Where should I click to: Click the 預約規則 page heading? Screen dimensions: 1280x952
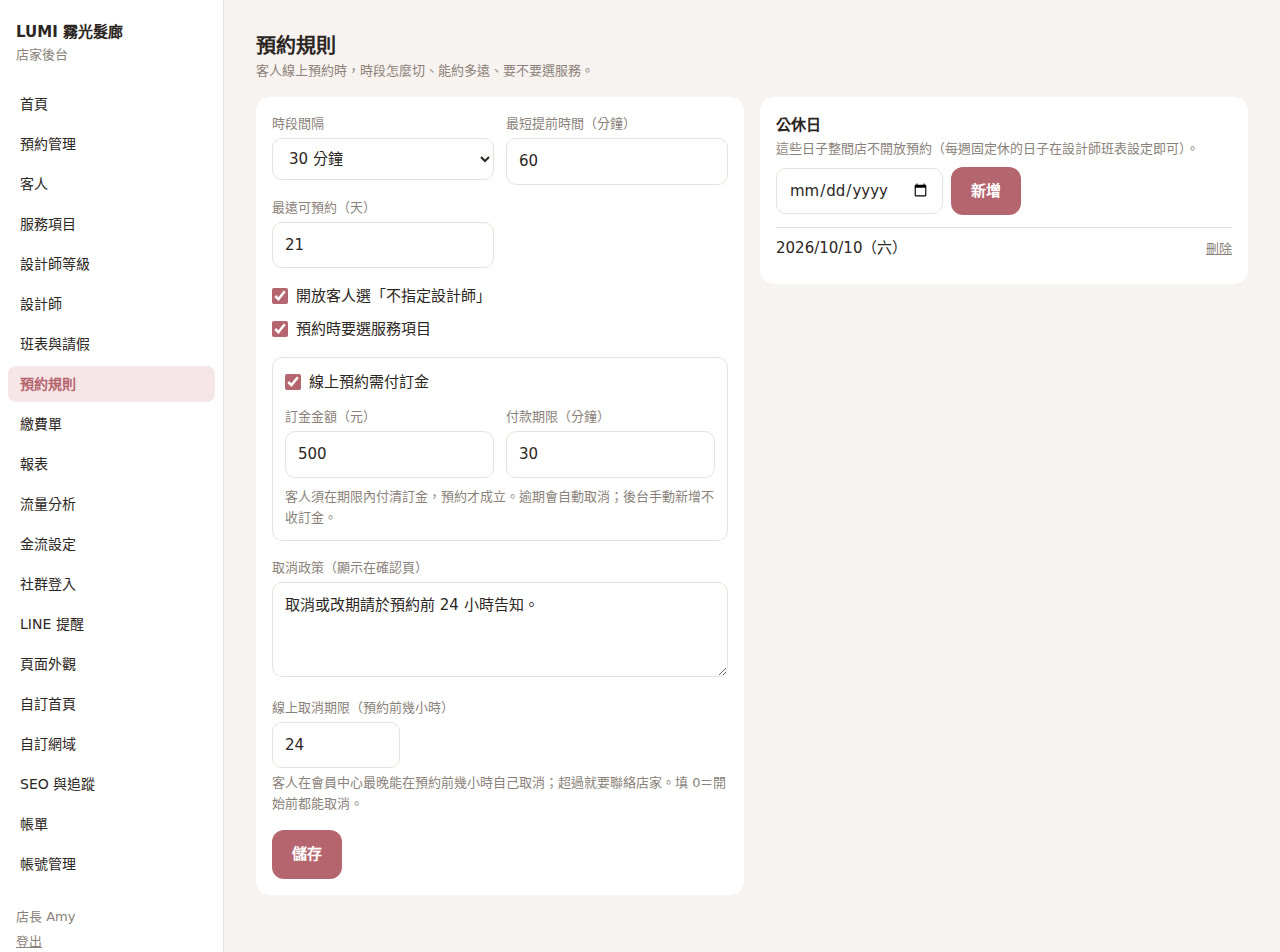[x=296, y=45]
